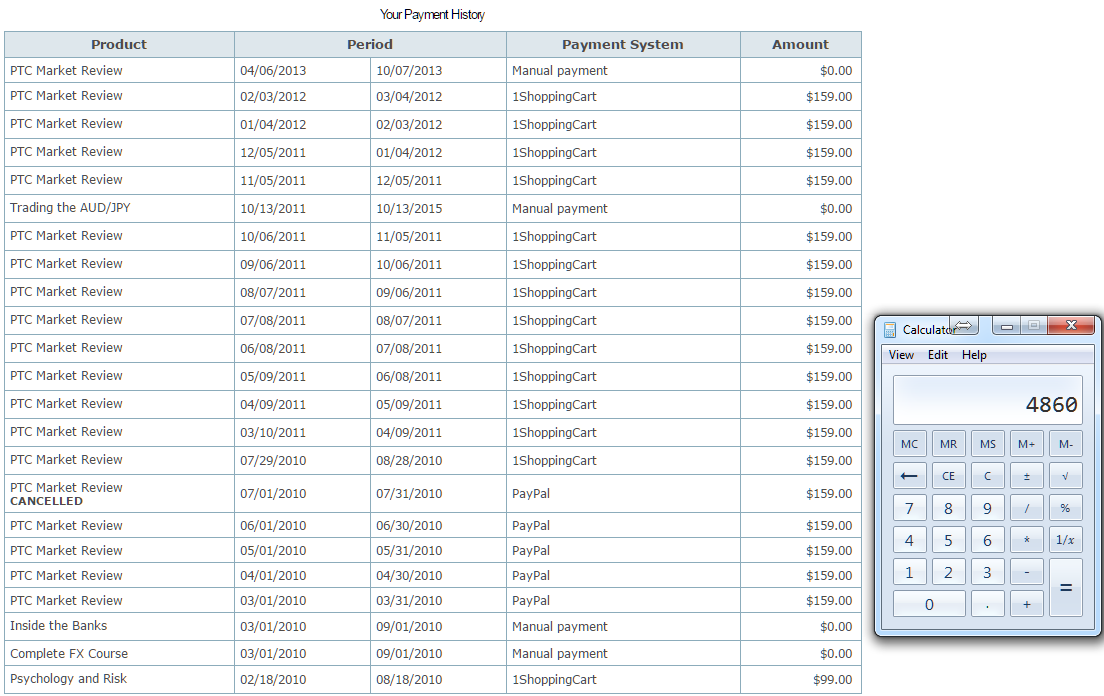Click the divide key
This screenshot has height=696, width=1104.
(1027, 508)
